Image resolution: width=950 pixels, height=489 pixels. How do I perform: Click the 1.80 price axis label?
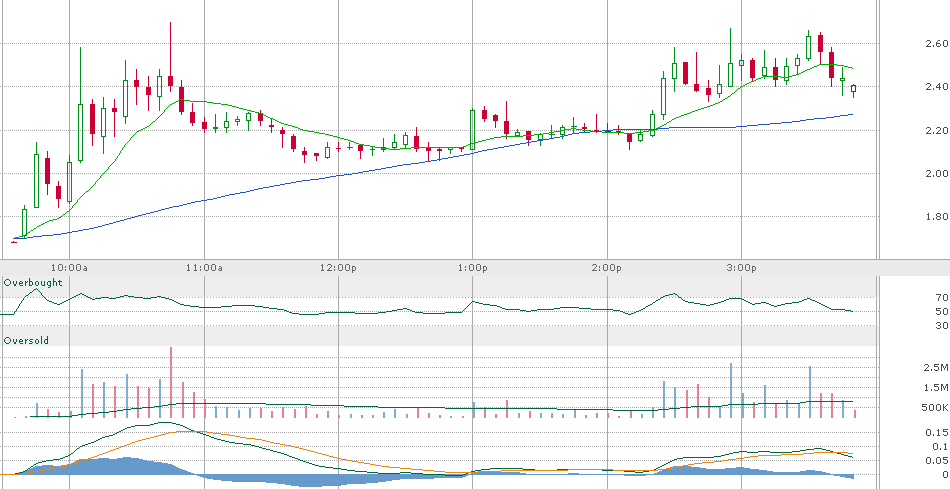tap(937, 216)
